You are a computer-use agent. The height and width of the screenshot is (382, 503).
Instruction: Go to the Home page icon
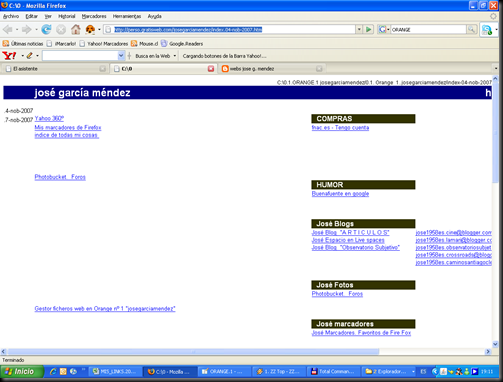[76, 30]
